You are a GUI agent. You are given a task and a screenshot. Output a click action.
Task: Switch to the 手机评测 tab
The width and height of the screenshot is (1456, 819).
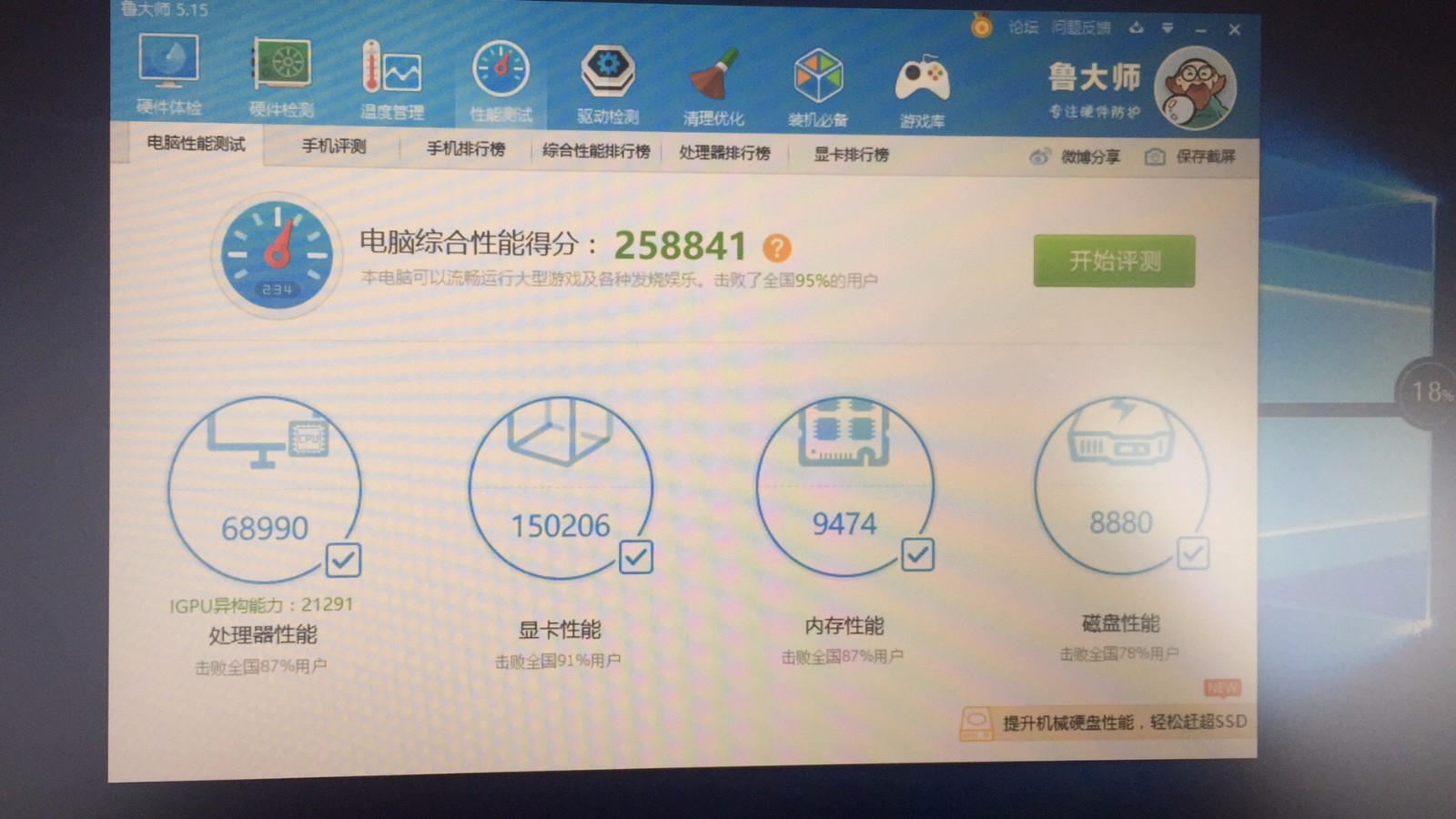click(x=333, y=147)
